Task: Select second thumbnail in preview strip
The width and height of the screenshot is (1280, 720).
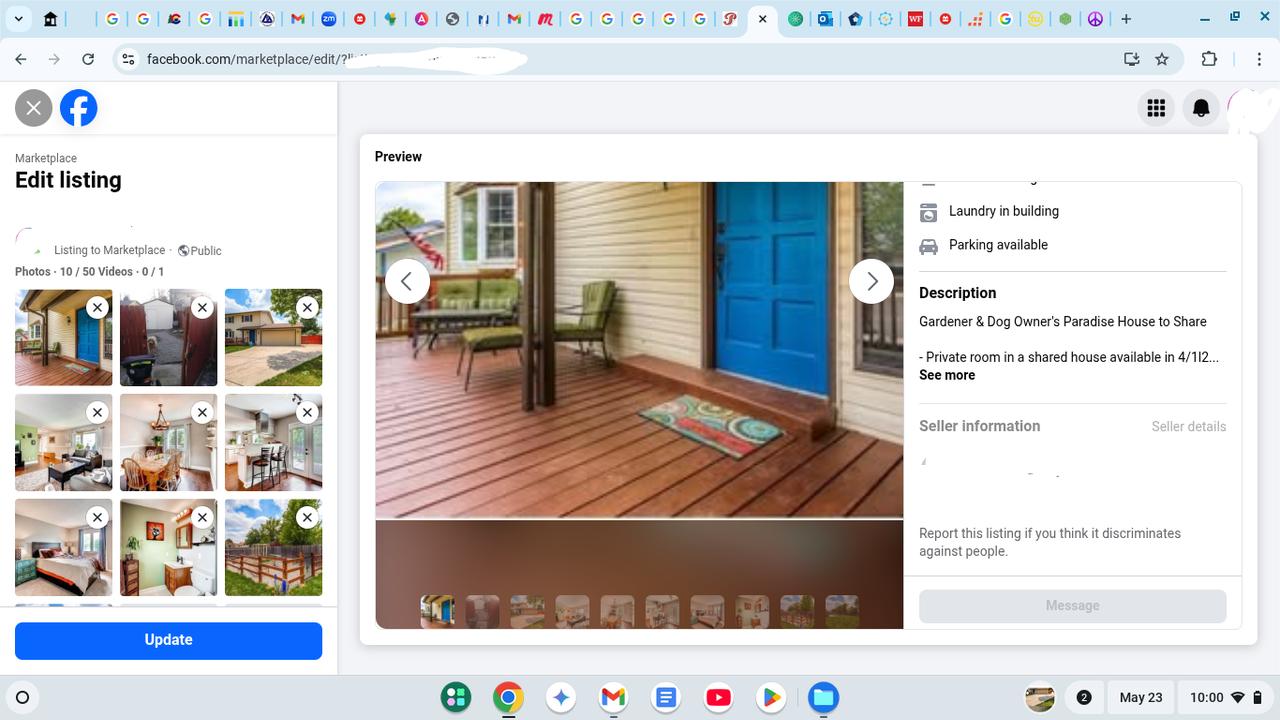Action: [x=482, y=611]
